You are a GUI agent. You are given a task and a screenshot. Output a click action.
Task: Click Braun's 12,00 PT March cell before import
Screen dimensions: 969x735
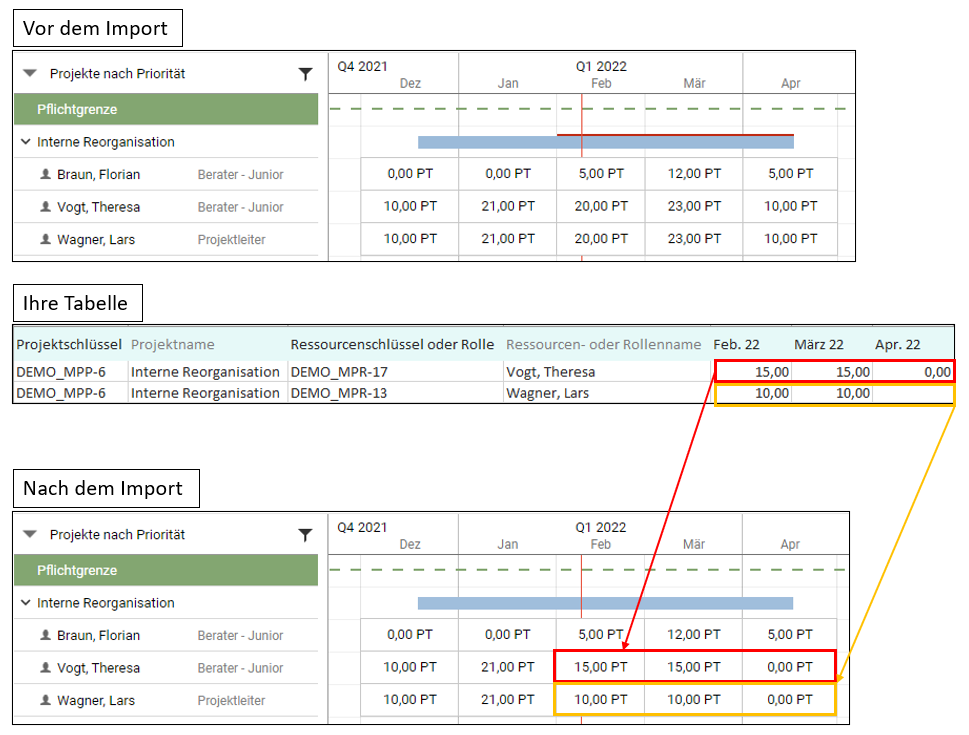pyautogui.click(x=694, y=173)
